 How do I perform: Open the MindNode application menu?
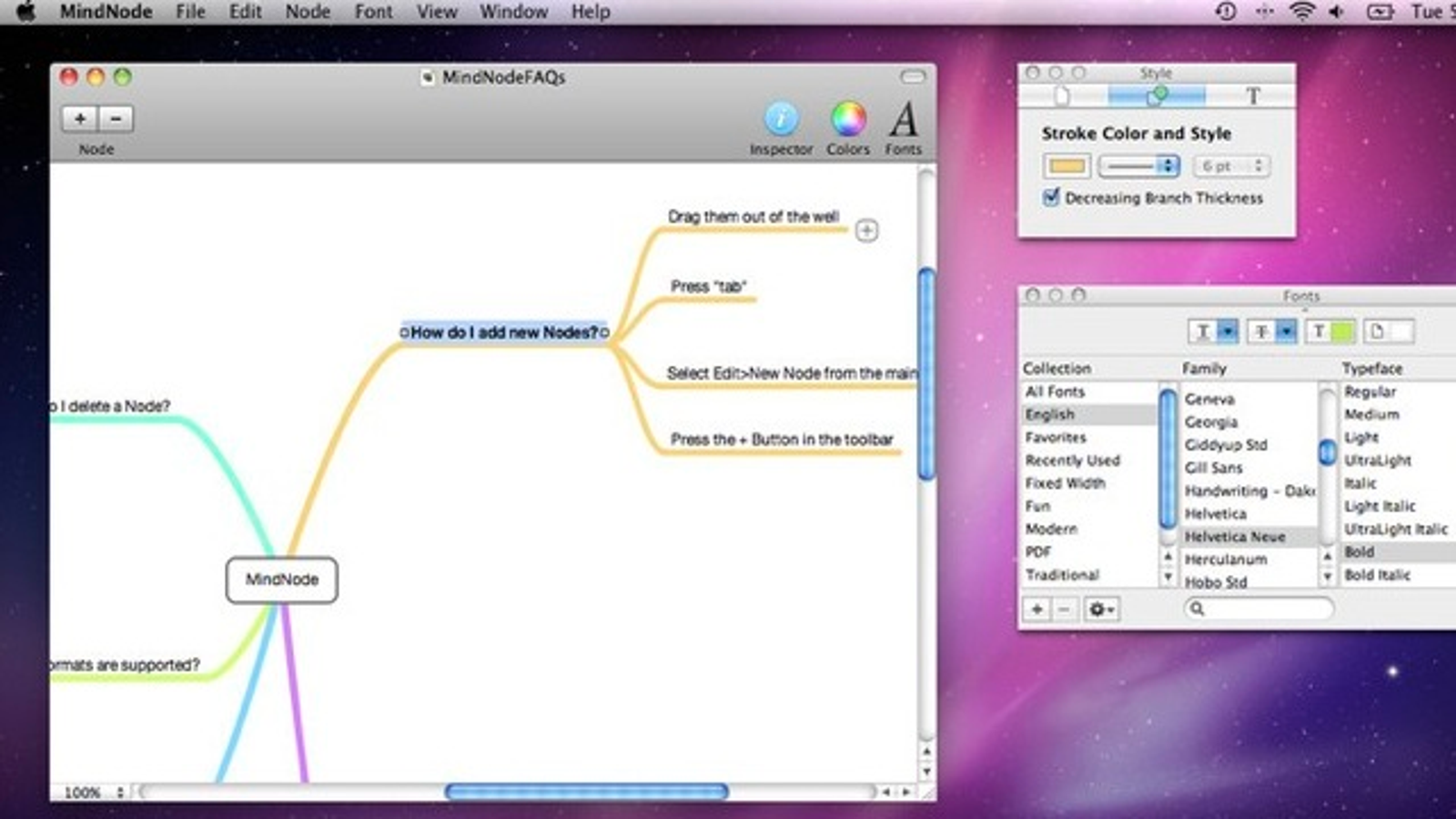pos(105,12)
